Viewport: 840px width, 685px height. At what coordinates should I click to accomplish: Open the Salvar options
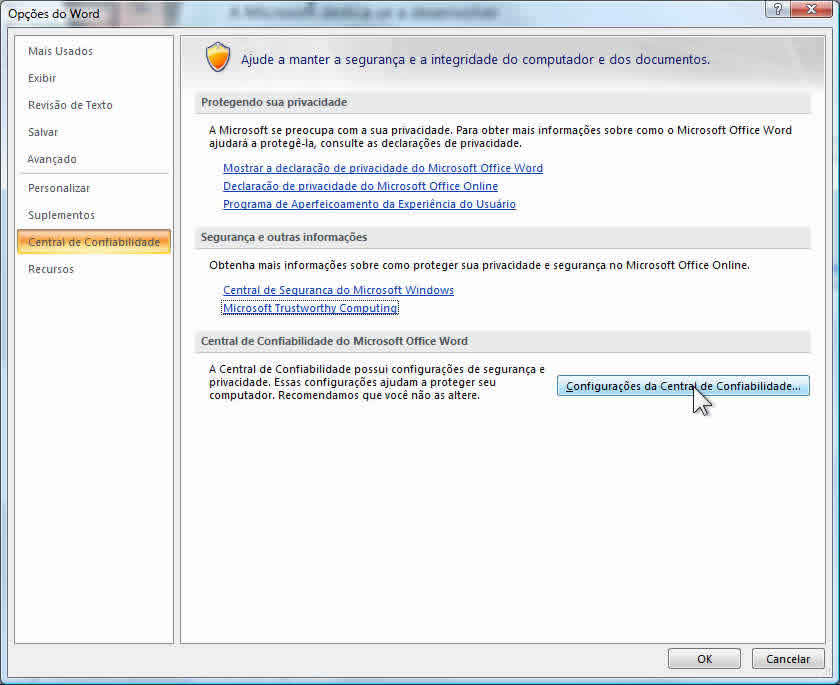43,132
